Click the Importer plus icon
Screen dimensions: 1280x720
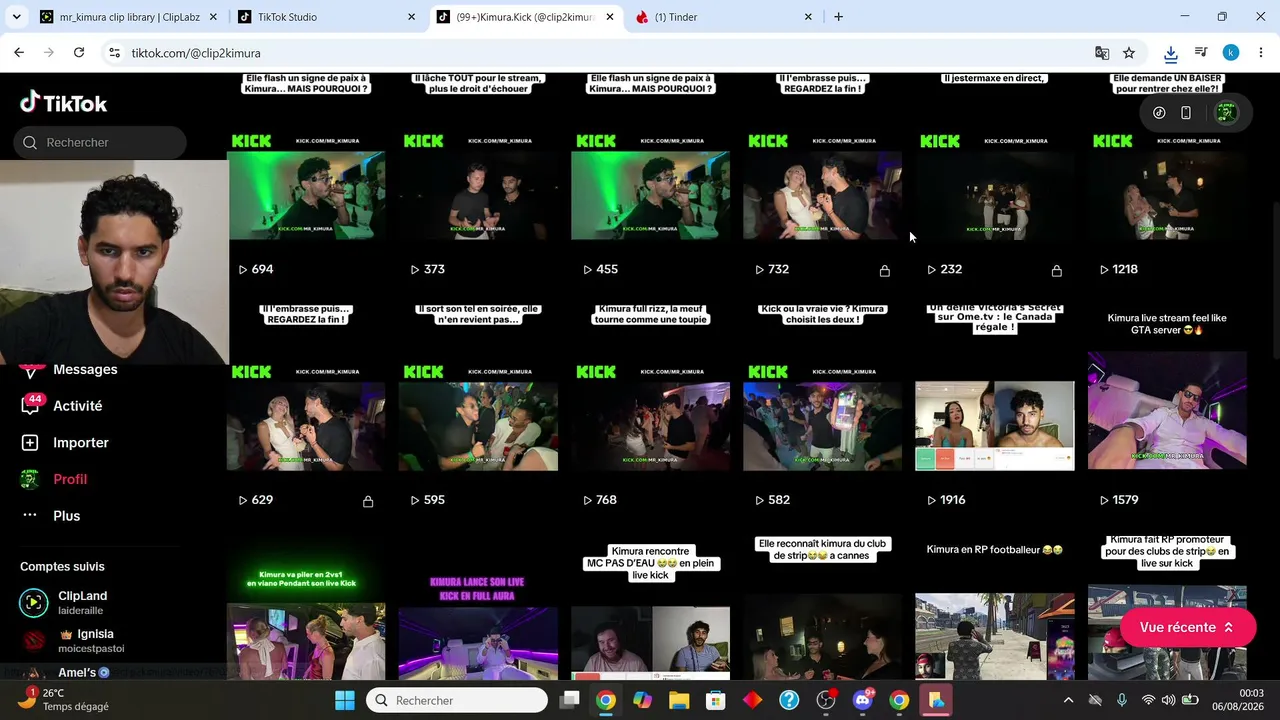pos(30,442)
